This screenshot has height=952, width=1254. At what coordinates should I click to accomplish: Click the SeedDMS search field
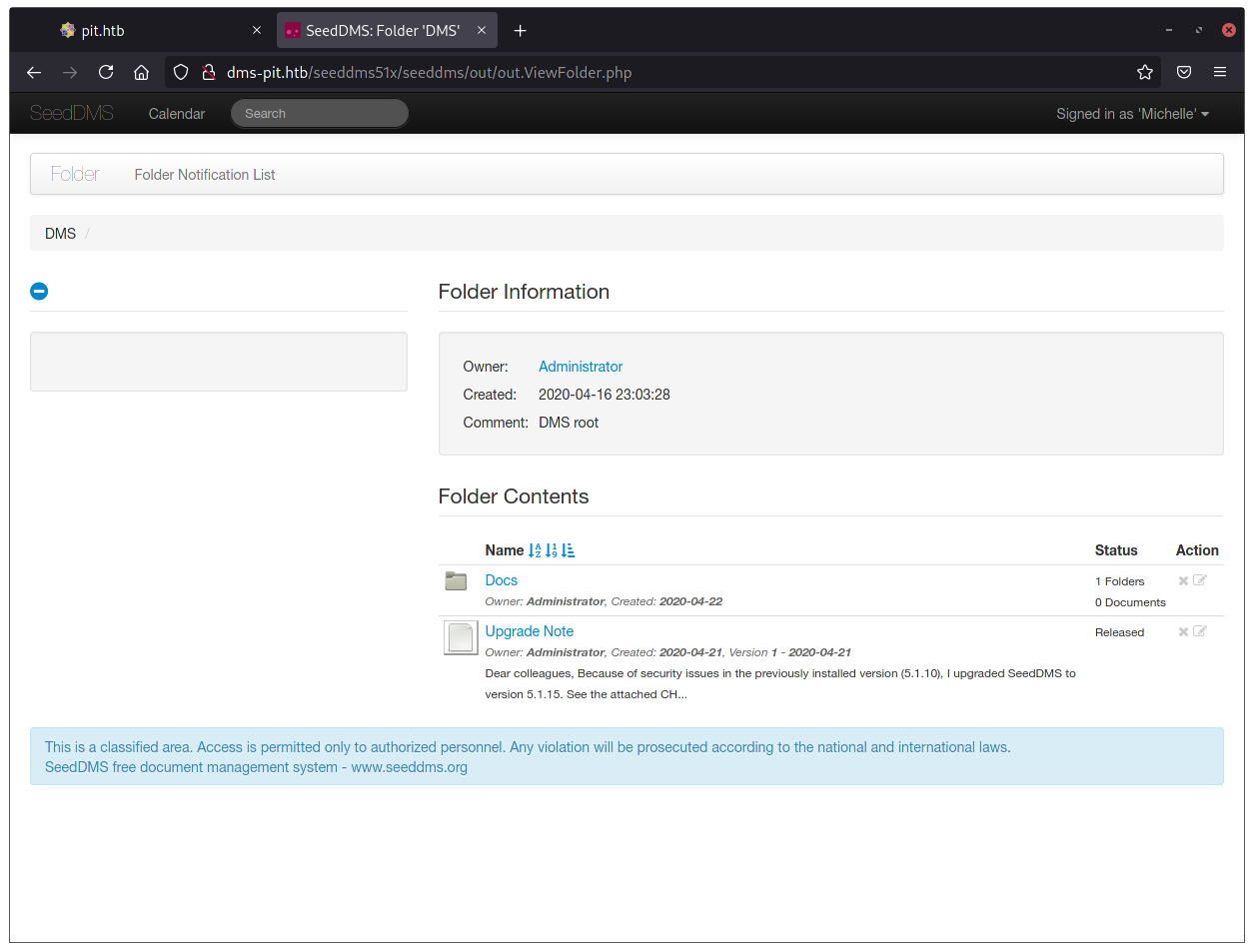coord(320,114)
